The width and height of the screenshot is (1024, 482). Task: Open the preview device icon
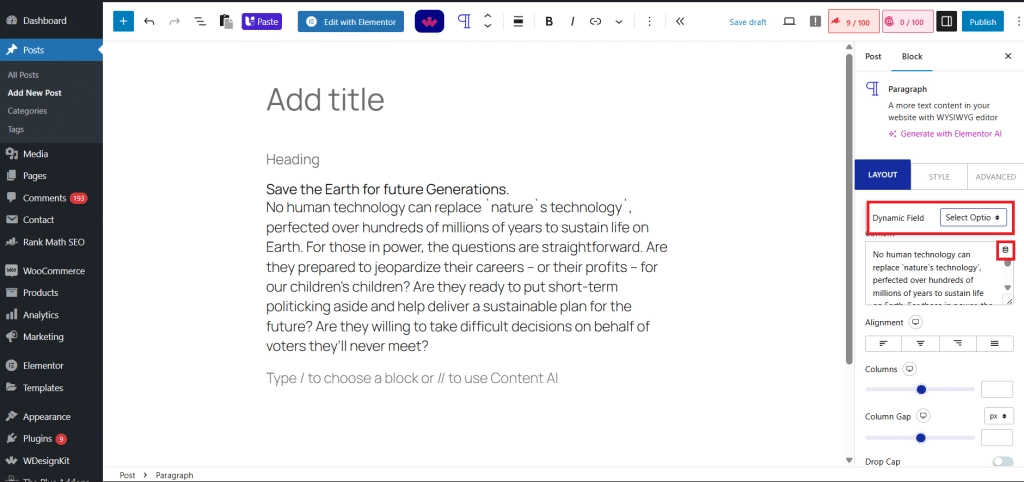click(x=789, y=22)
